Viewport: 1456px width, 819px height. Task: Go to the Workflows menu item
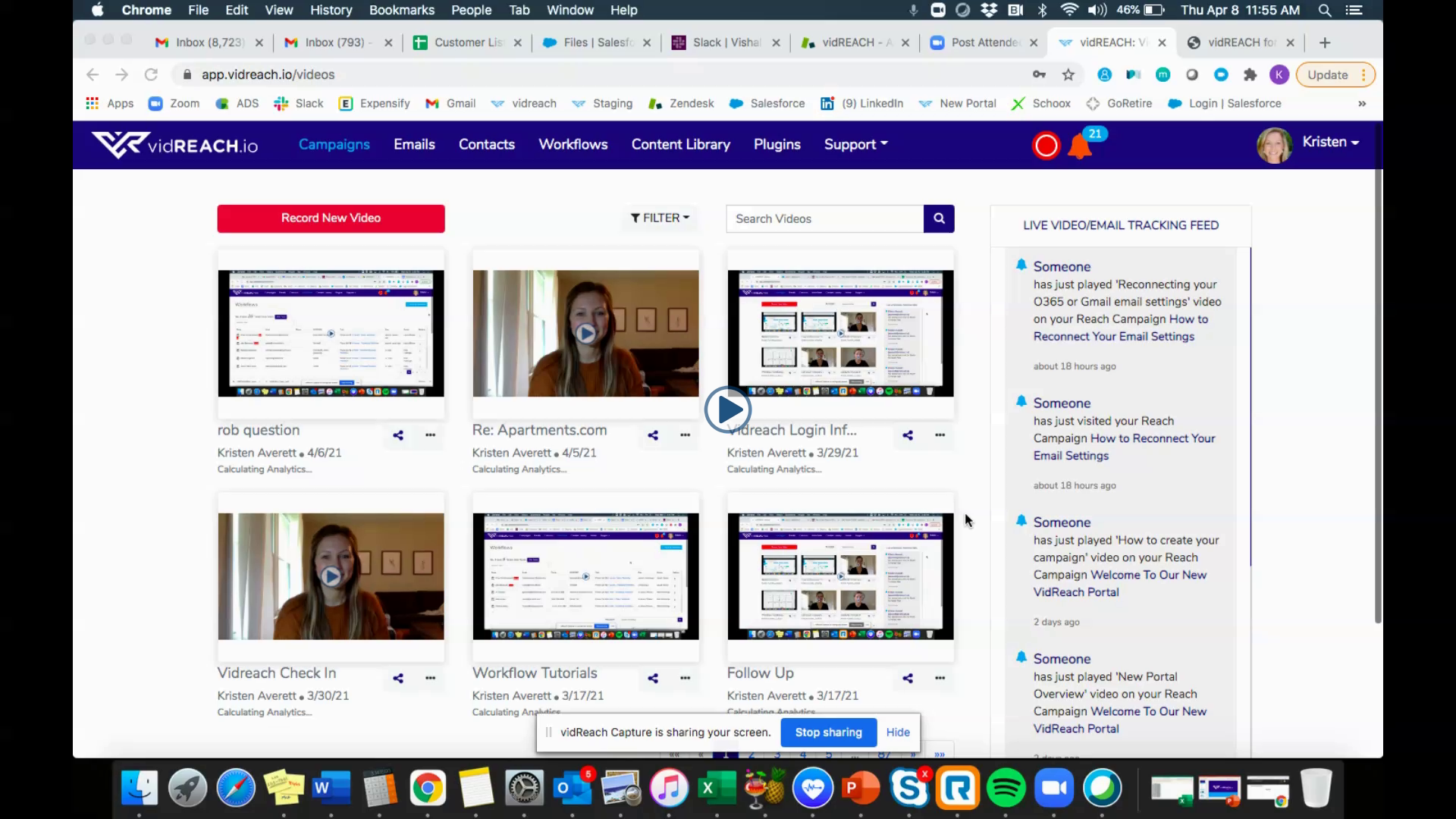(x=573, y=144)
